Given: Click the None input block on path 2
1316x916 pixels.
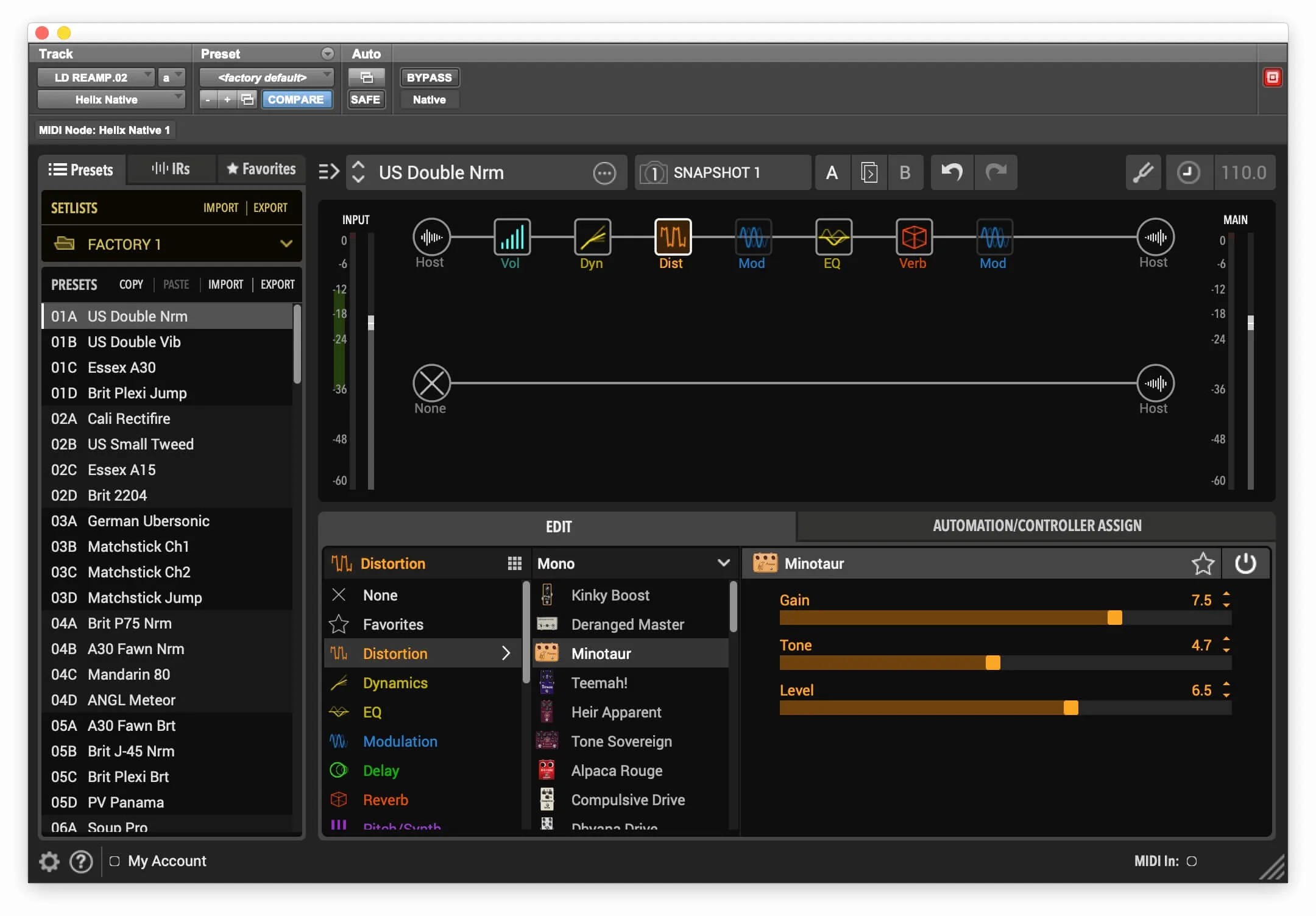Looking at the screenshot, I should click(x=431, y=383).
